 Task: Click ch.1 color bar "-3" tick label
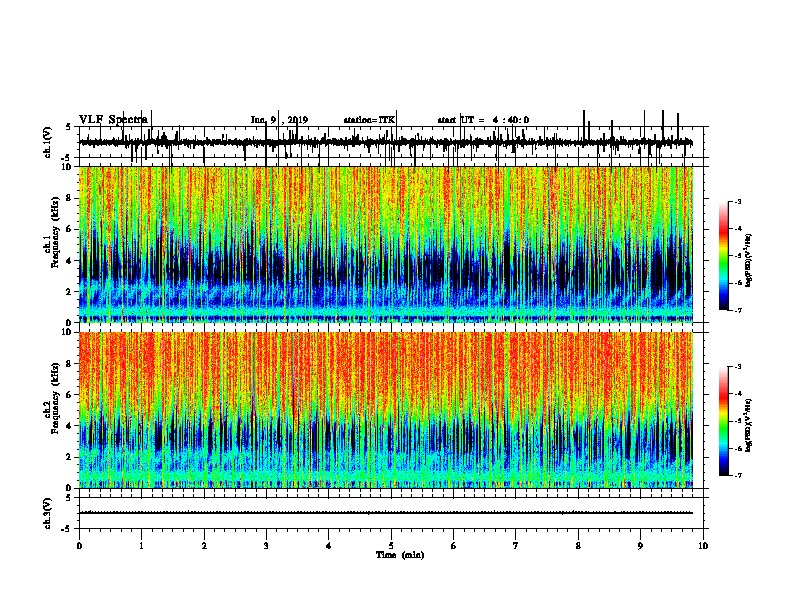coord(738,202)
